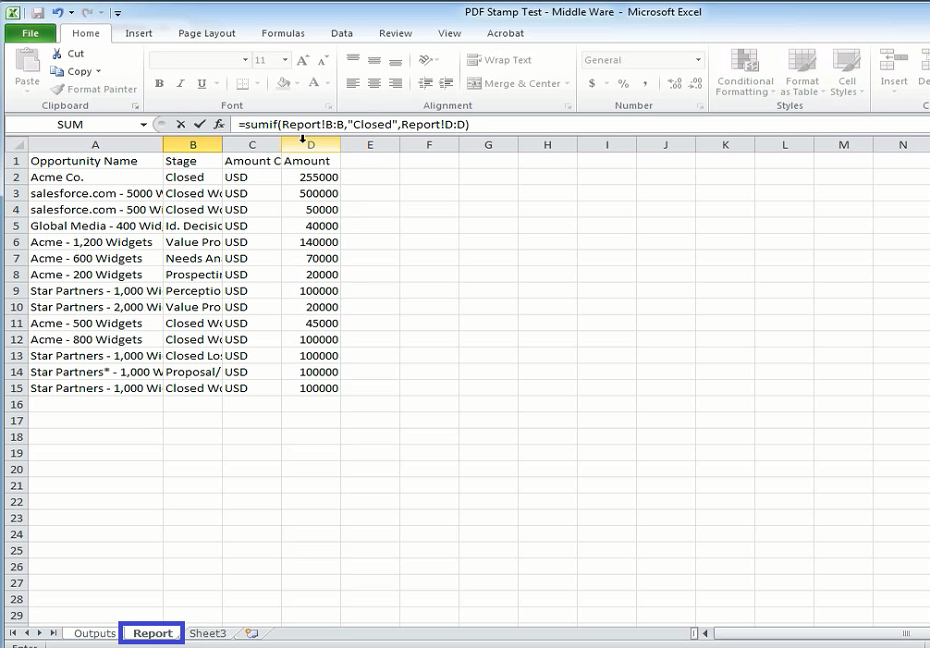Screen dimensions: 930x648
Task: Toggle Bold formatting
Action: point(159,84)
